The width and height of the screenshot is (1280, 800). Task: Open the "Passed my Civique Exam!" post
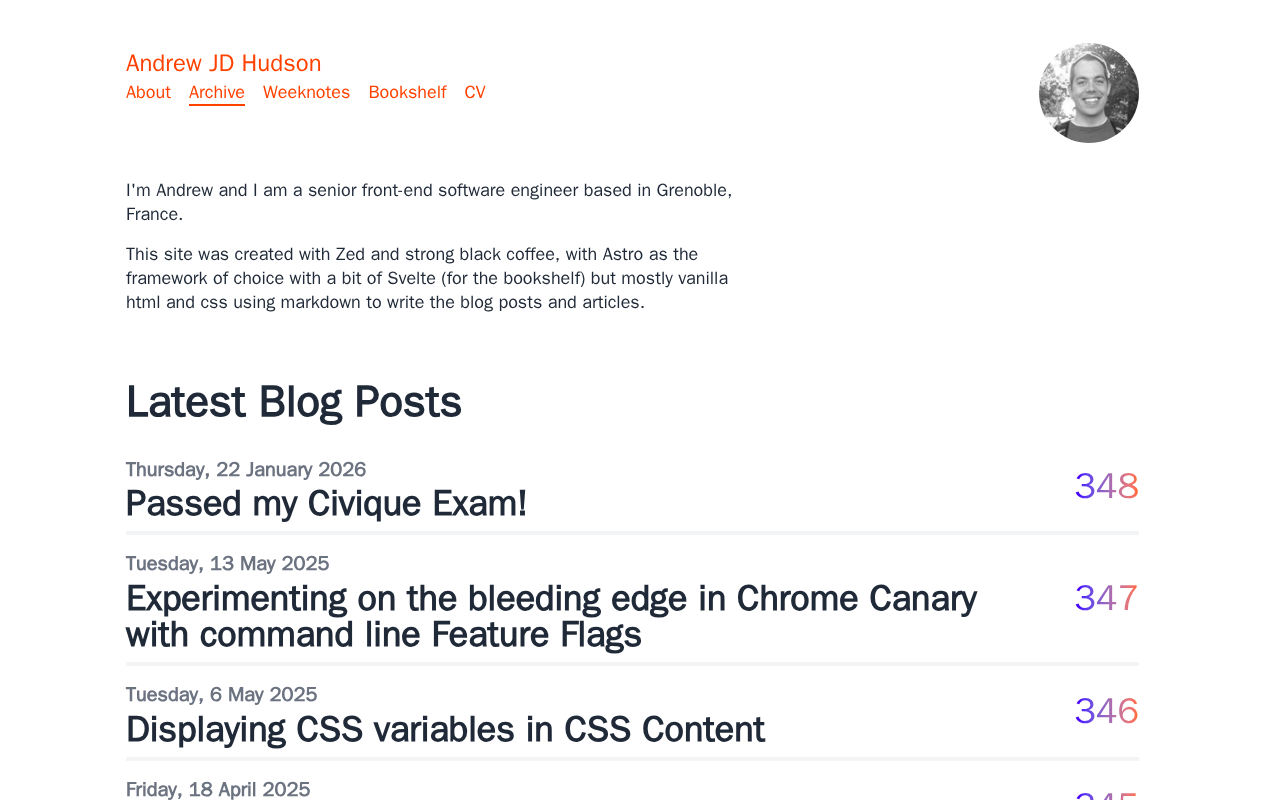[326, 504]
